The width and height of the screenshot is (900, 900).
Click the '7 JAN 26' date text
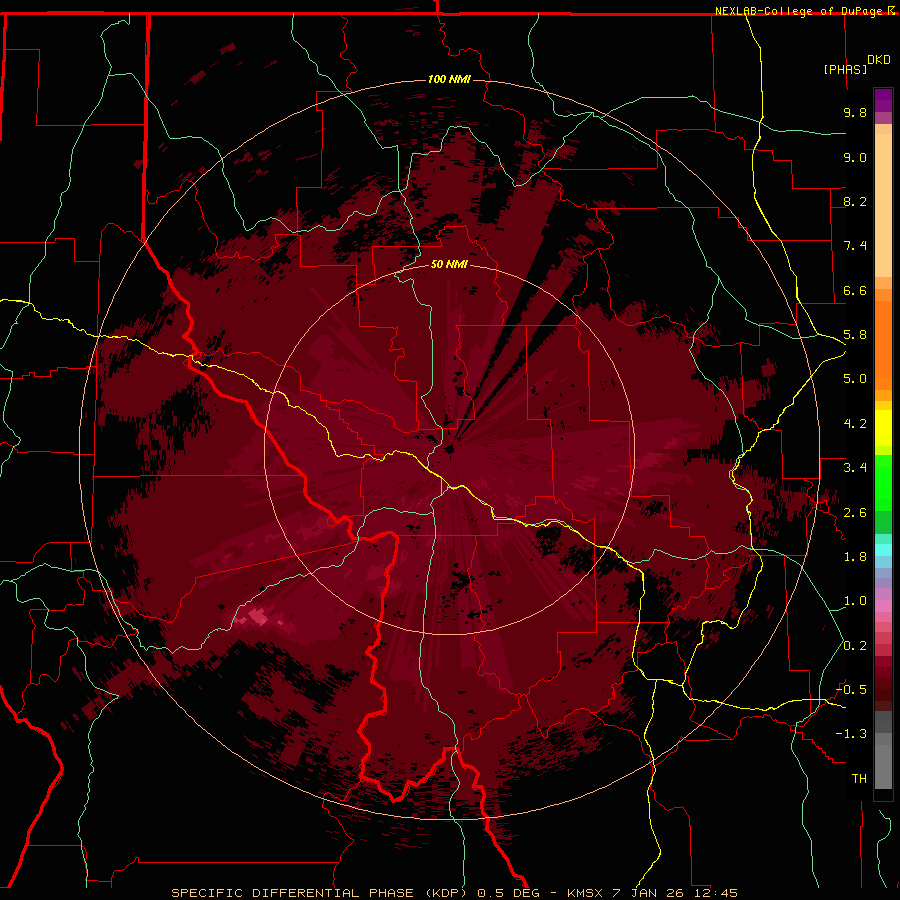(x=645, y=893)
